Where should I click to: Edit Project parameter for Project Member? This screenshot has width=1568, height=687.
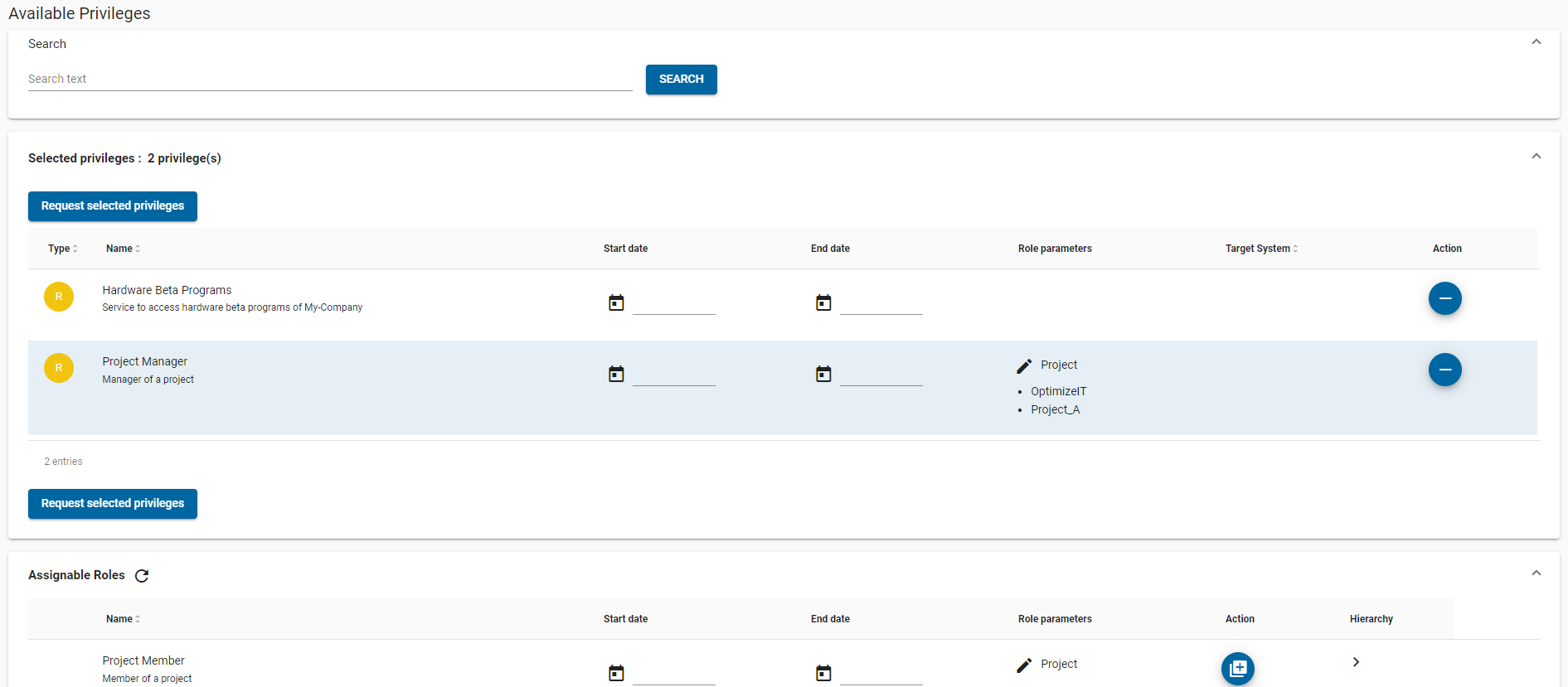(1025, 665)
